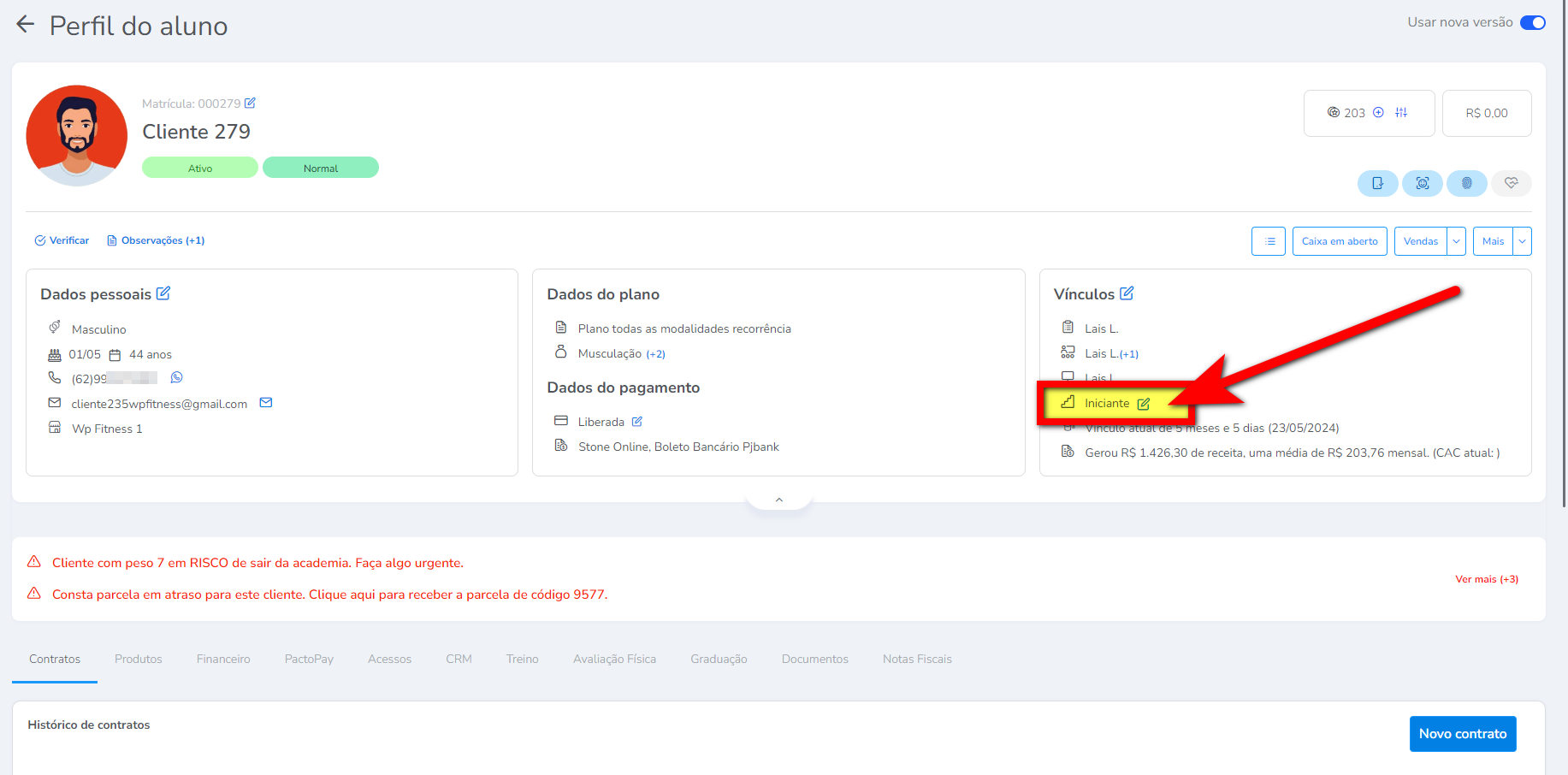Expand the Mais dropdown arrow
The height and width of the screenshot is (775, 1568).
(1522, 241)
